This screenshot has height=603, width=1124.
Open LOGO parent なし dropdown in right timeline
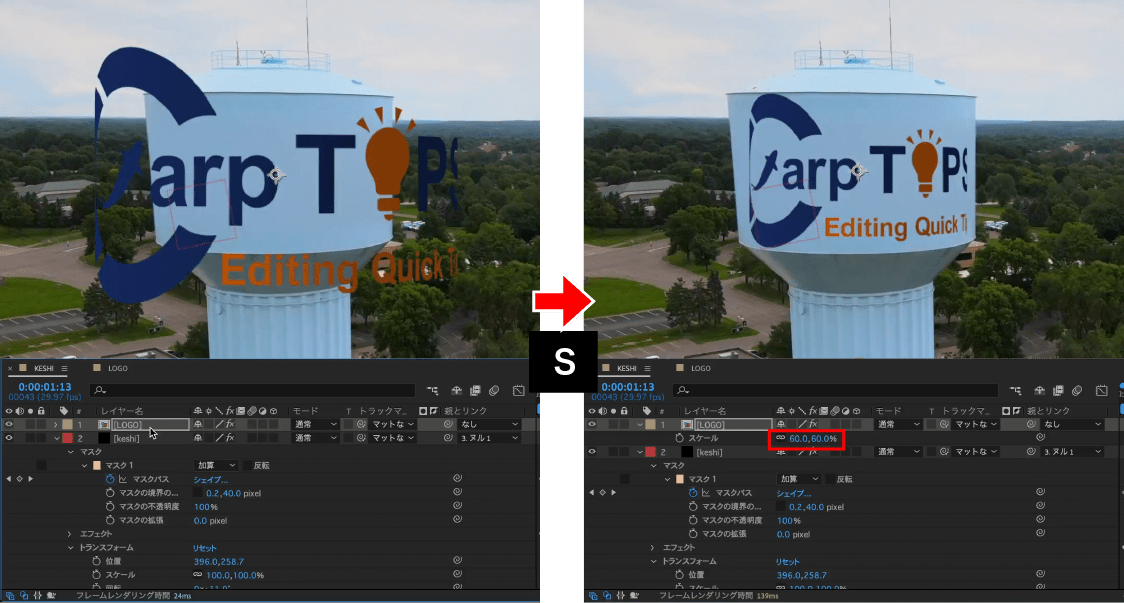pos(1072,424)
